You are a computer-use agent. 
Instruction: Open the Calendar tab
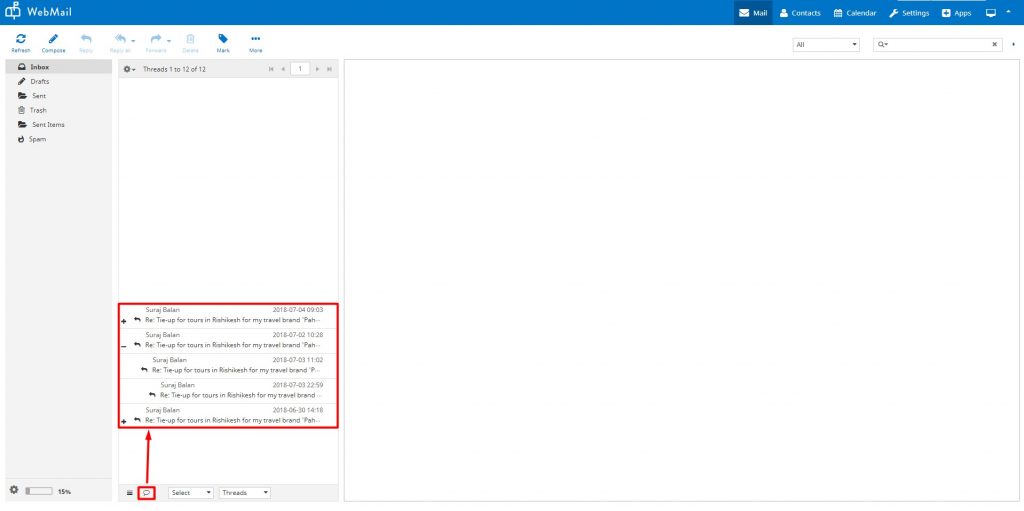pyautogui.click(x=855, y=13)
